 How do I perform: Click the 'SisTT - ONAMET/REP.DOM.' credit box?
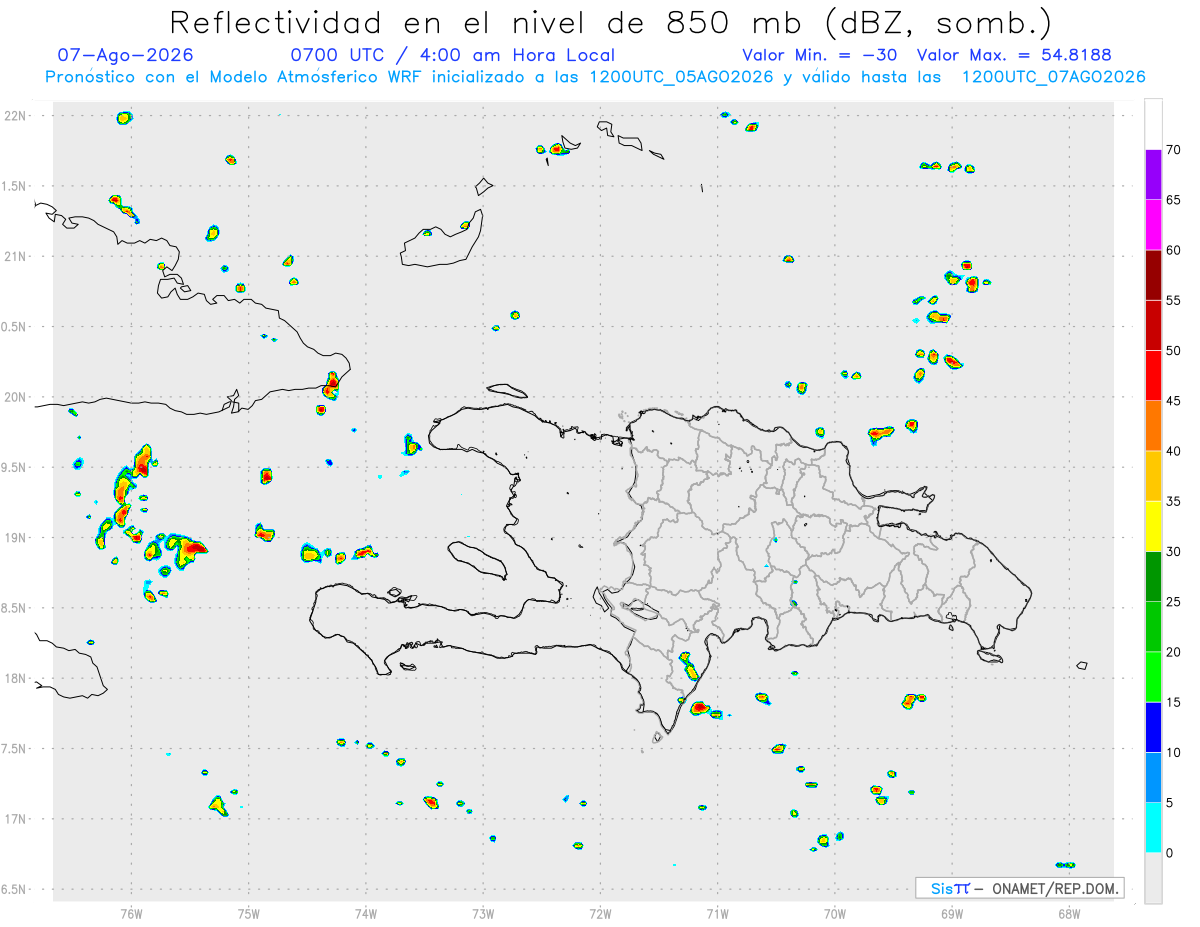click(1019, 888)
